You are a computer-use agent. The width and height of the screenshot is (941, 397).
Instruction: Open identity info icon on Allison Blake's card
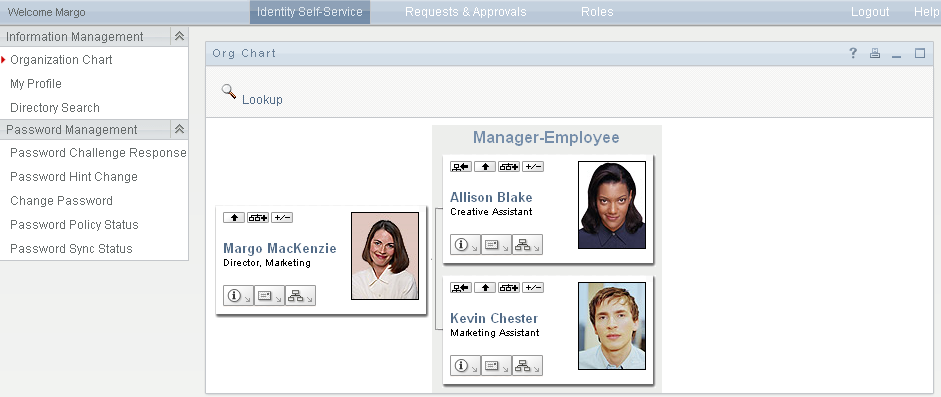click(x=465, y=245)
